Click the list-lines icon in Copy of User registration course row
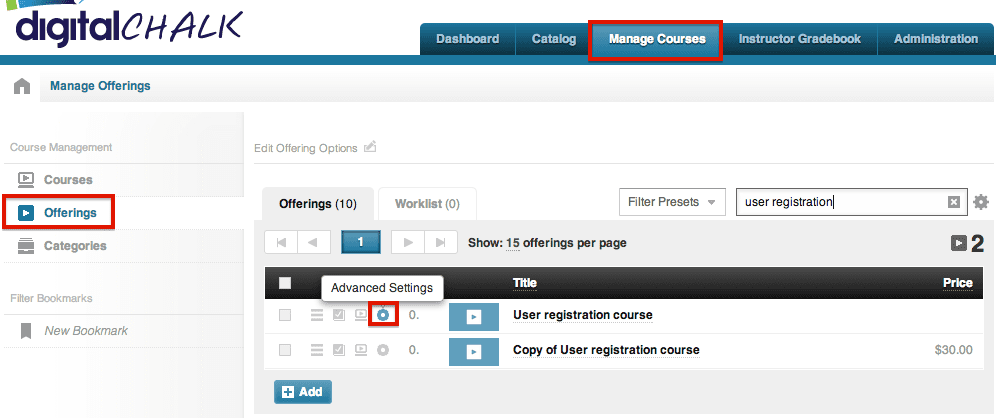The width and height of the screenshot is (996, 418). (x=317, y=349)
